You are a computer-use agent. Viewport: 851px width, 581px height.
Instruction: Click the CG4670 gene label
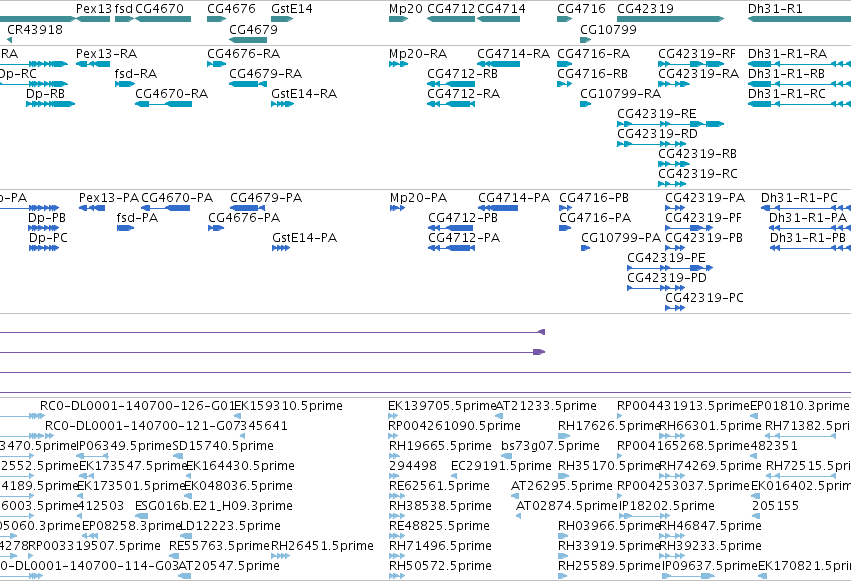click(160, 9)
